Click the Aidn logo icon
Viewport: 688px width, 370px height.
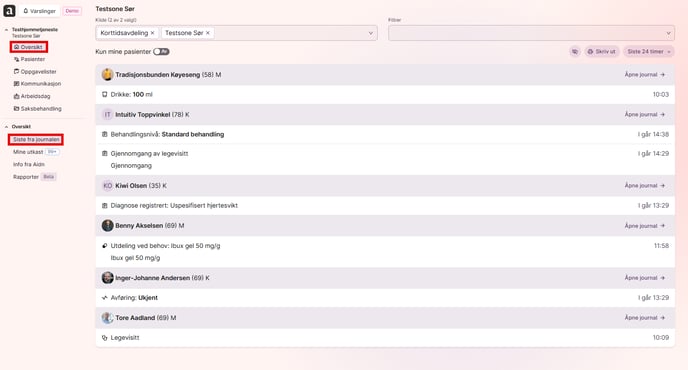(x=9, y=11)
